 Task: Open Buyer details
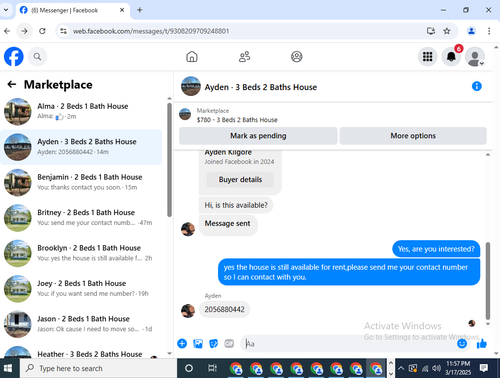tap(240, 179)
